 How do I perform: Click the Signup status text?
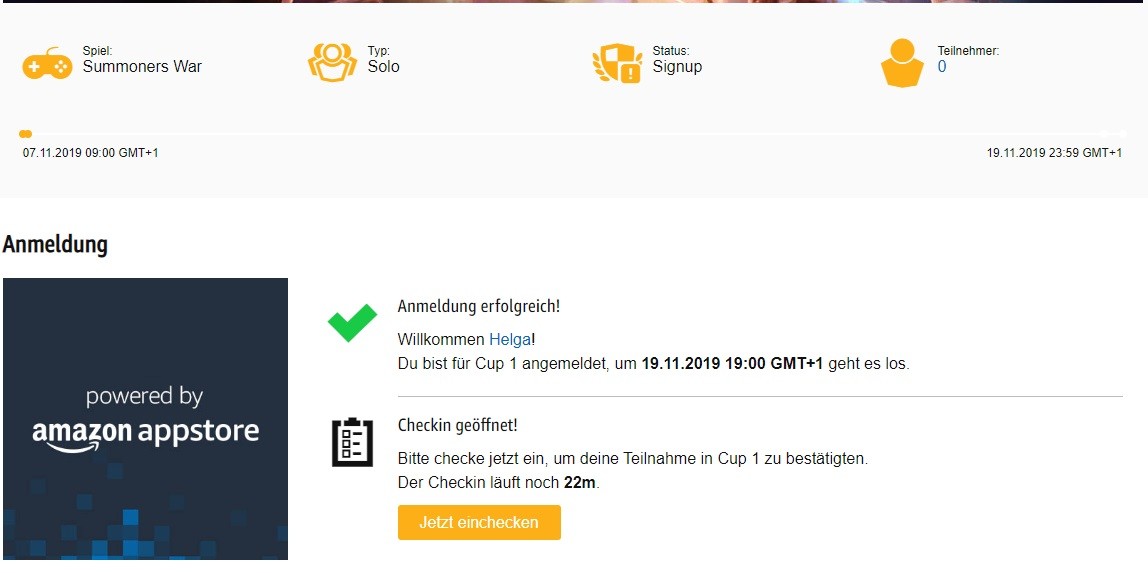677,67
